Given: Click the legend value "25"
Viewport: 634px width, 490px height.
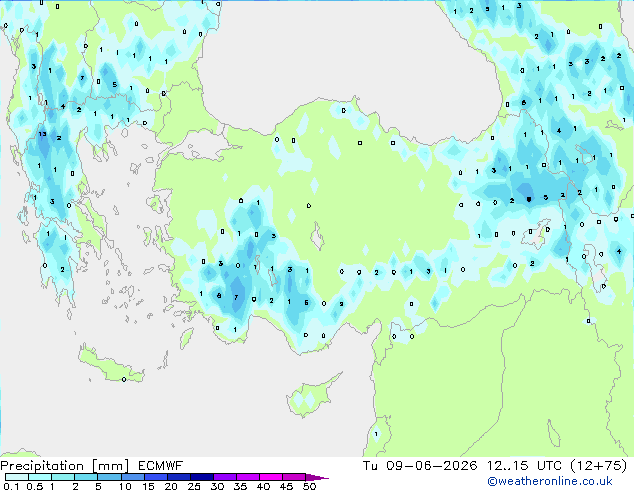Looking at the screenshot, I should (x=194, y=486).
